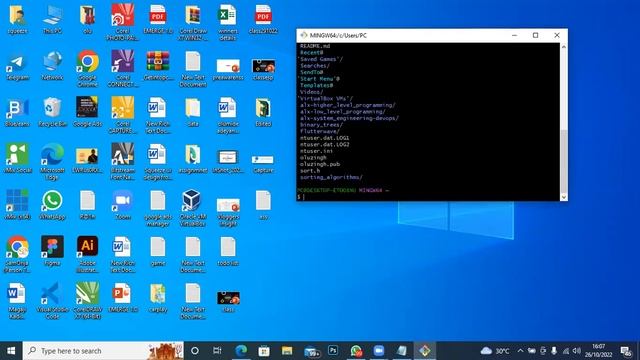Open Microsoft Edge from the taskbar
Viewport: 640px width, 360px height.
241,351
